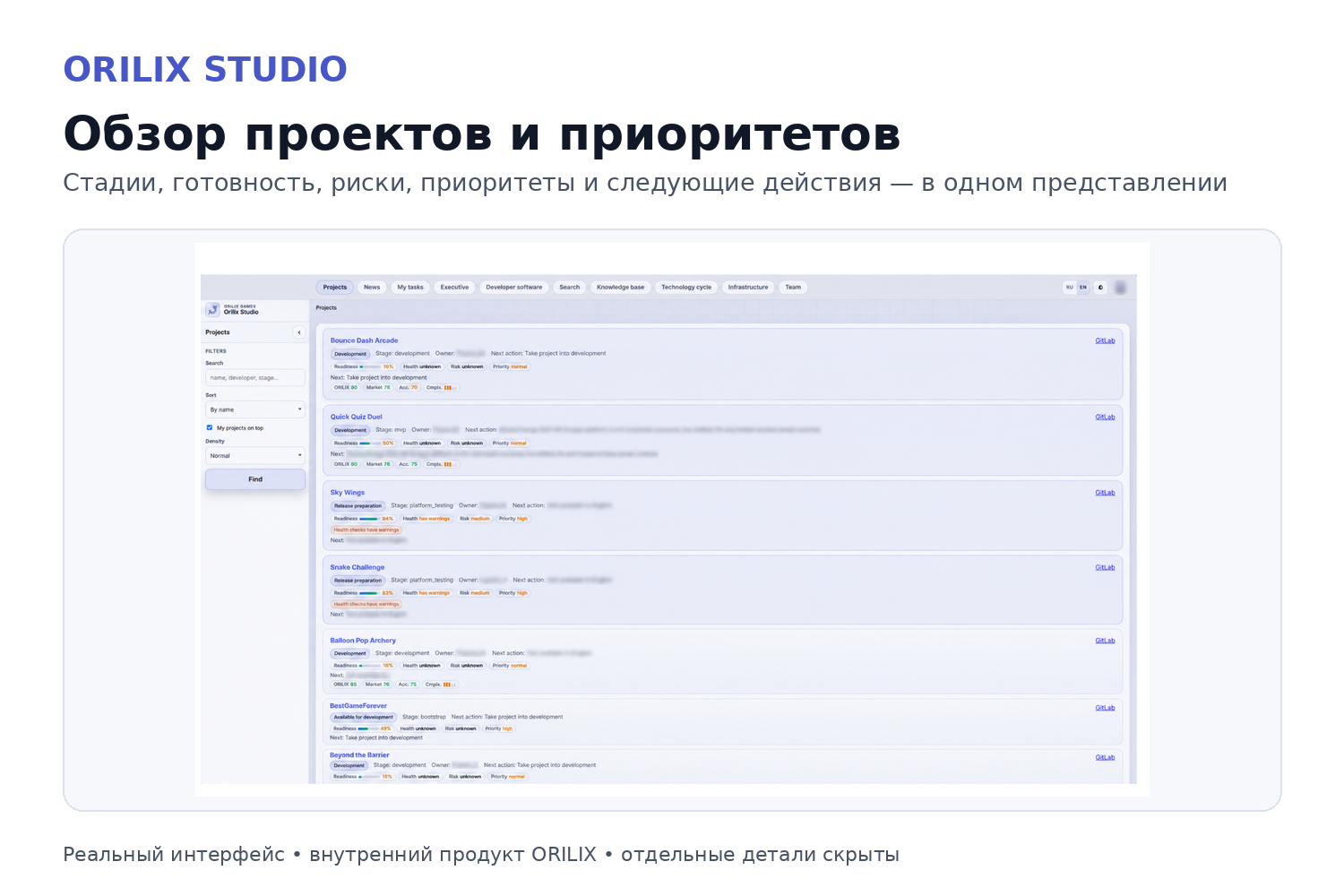Open the Sort 'By name' dropdown
Viewport: 1344px width, 896px height.
click(255, 409)
